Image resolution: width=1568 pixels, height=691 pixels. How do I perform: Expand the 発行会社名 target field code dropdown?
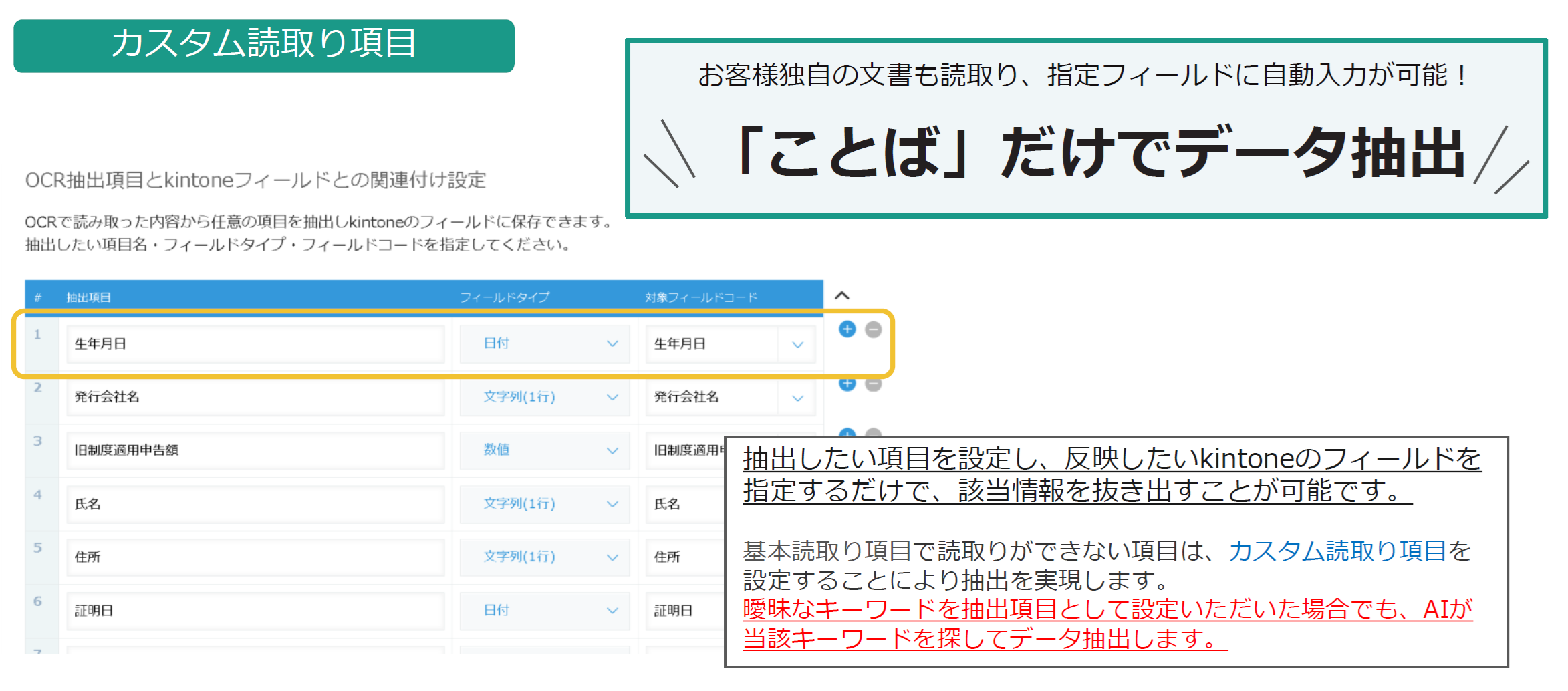click(797, 398)
